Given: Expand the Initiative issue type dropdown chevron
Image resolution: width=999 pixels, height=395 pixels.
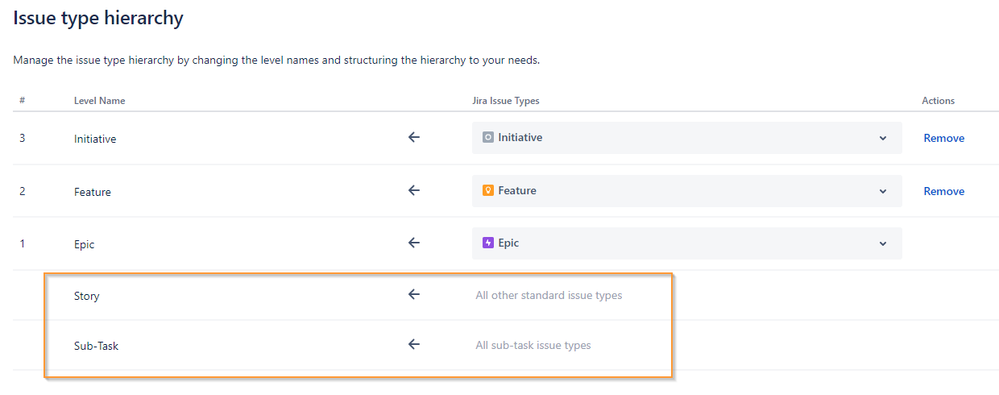Looking at the screenshot, I should coord(883,138).
